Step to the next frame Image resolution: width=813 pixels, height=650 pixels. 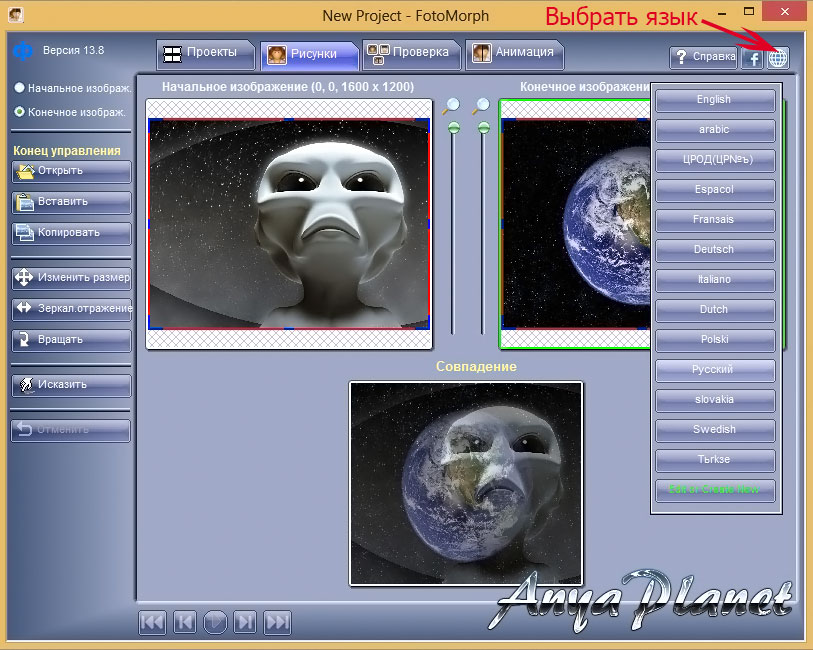click(x=246, y=622)
